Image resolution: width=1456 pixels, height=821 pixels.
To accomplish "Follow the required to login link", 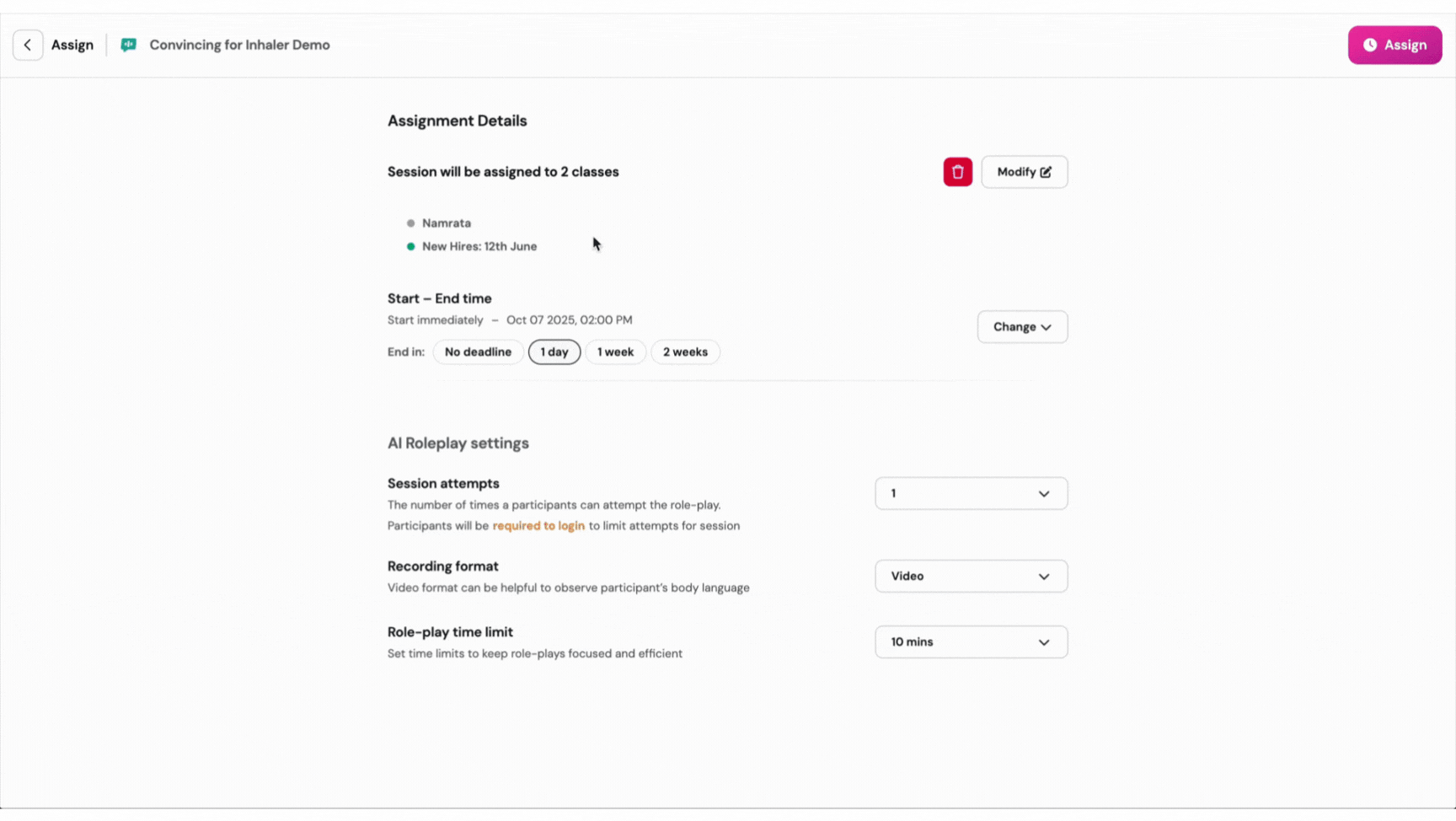I will (538, 526).
